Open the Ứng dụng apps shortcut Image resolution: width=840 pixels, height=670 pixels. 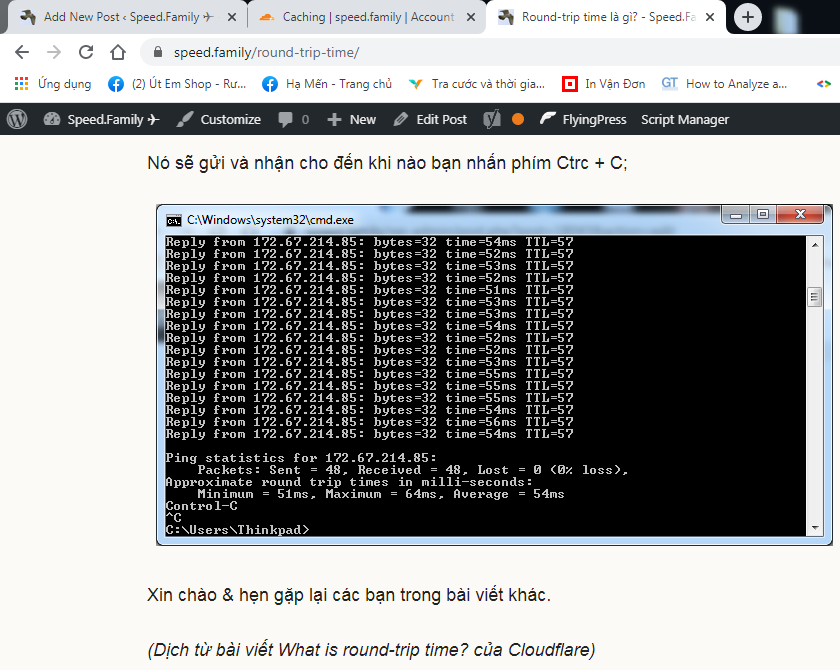(x=53, y=84)
